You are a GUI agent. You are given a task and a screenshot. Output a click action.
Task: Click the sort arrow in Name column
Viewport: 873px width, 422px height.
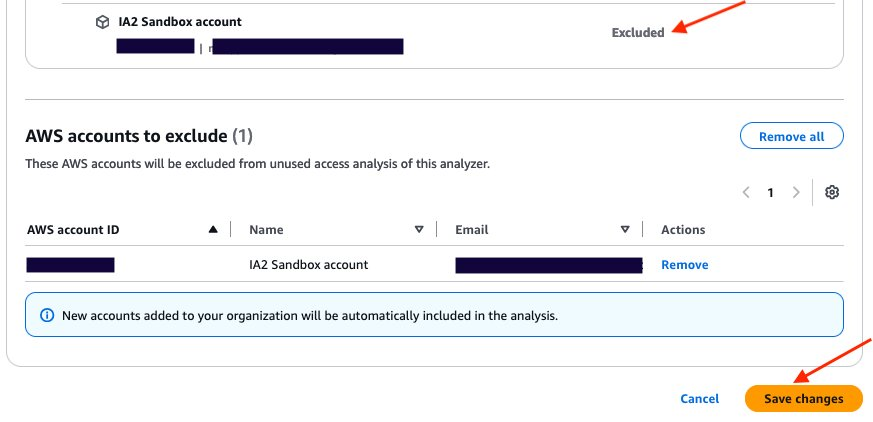coord(419,230)
